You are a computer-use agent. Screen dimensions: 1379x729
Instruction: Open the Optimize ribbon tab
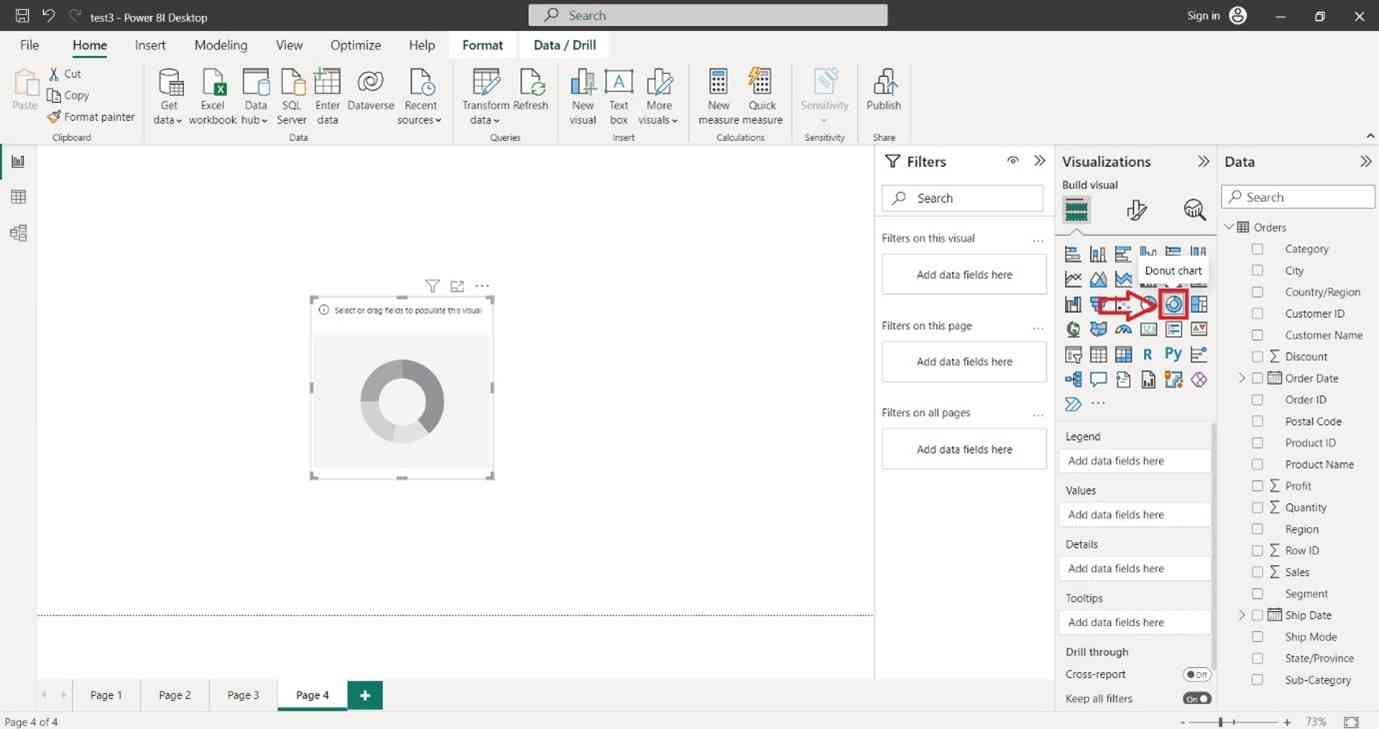pos(356,45)
